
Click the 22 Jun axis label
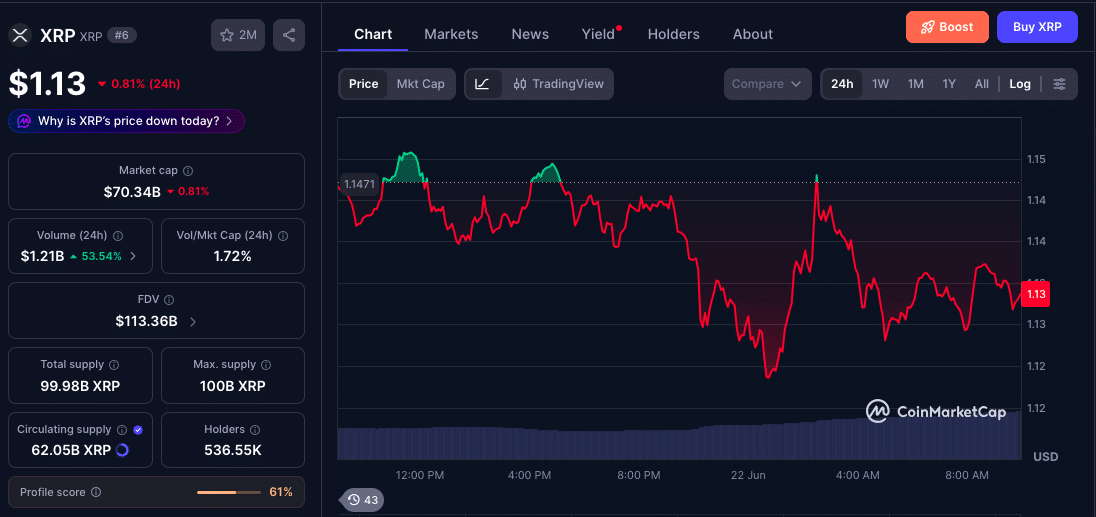click(749, 475)
